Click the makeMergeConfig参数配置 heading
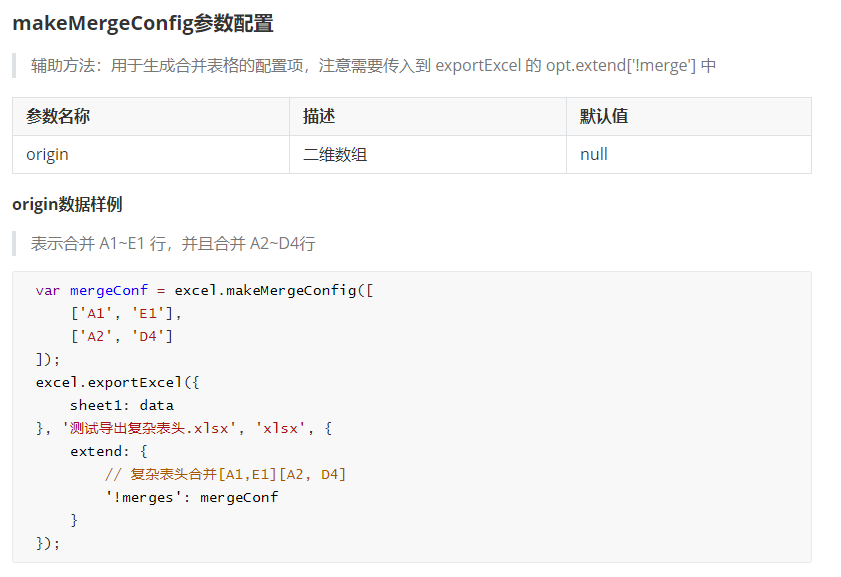The image size is (841, 577). (x=143, y=24)
